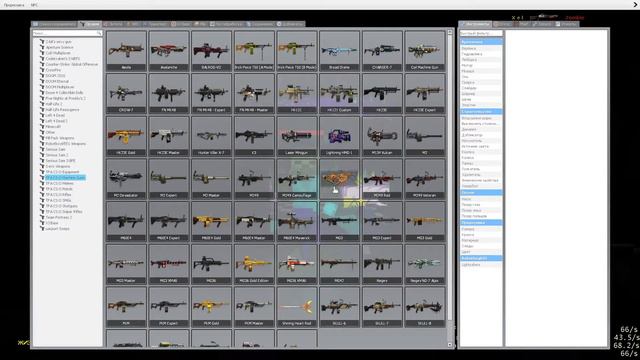
Task: Spawn the HK23E Gold weapon
Action: click(126, 136)
